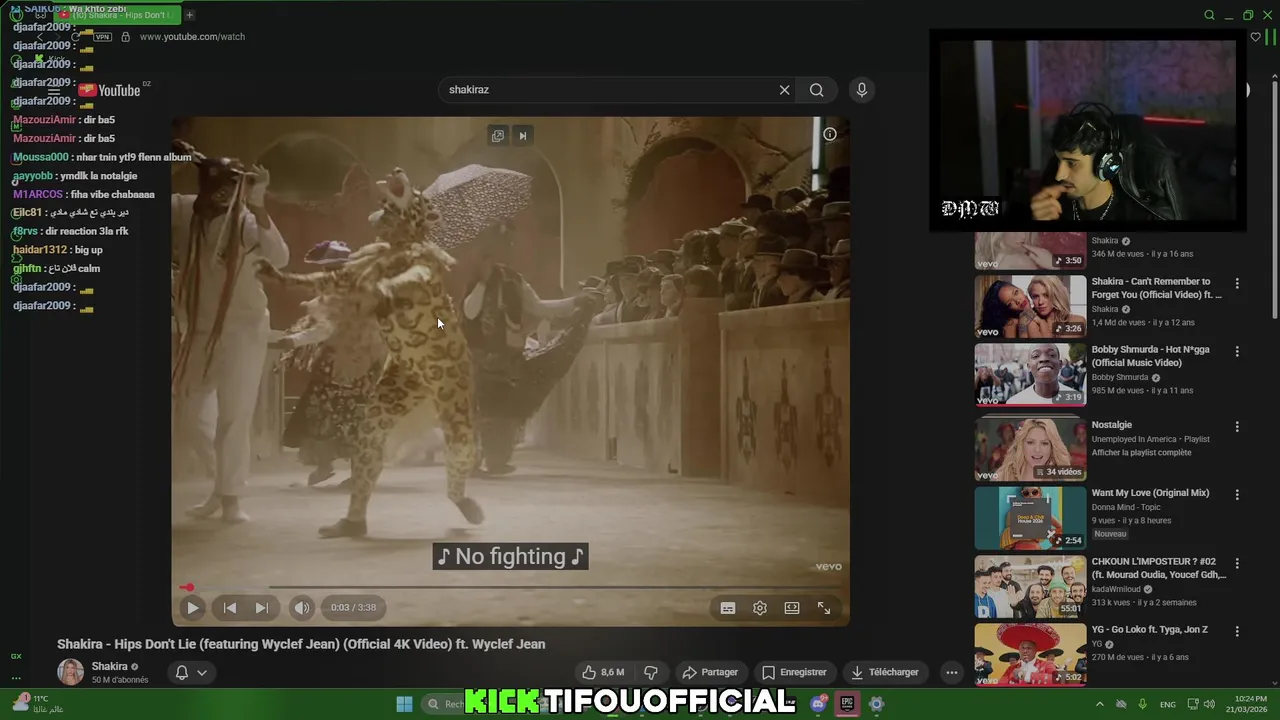The height and width of the screenshot is (720, 1280).
Task: Open the YouTube hamburger guide menu
Action: click(x=54, y=90)
